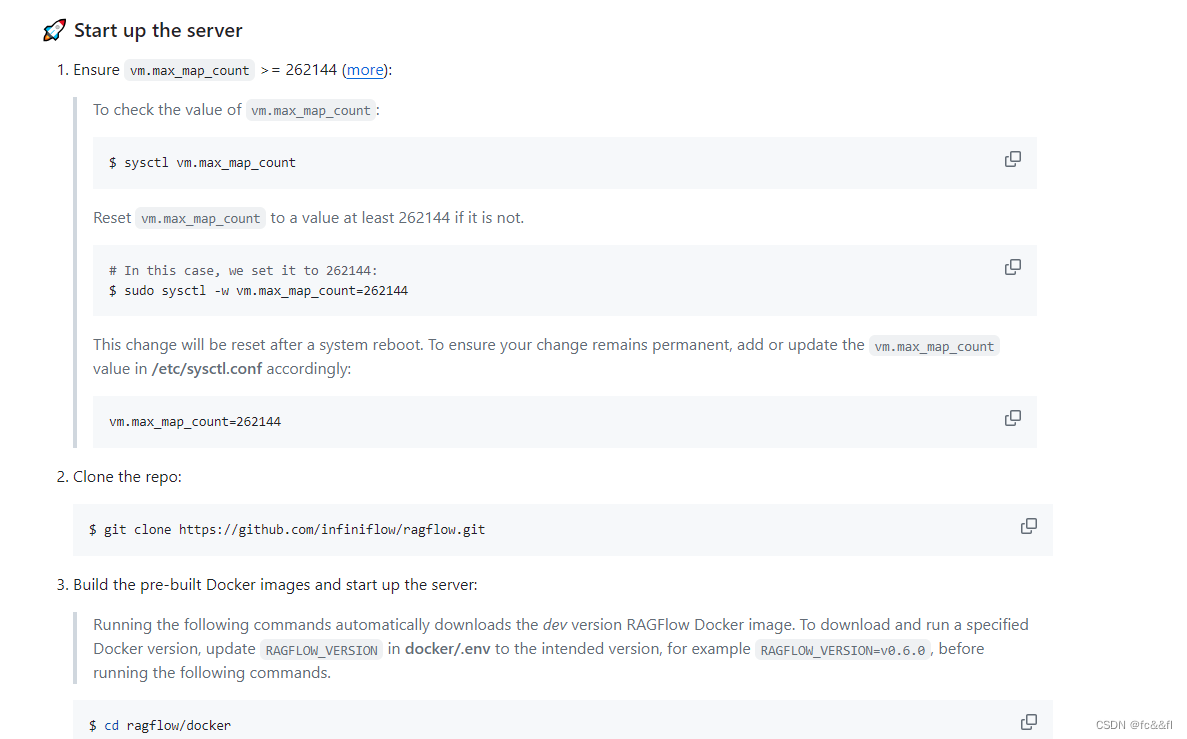1187x739 pixels.
Task: Copy the cd ragflow/docker command
Action: coord(1028,721)
